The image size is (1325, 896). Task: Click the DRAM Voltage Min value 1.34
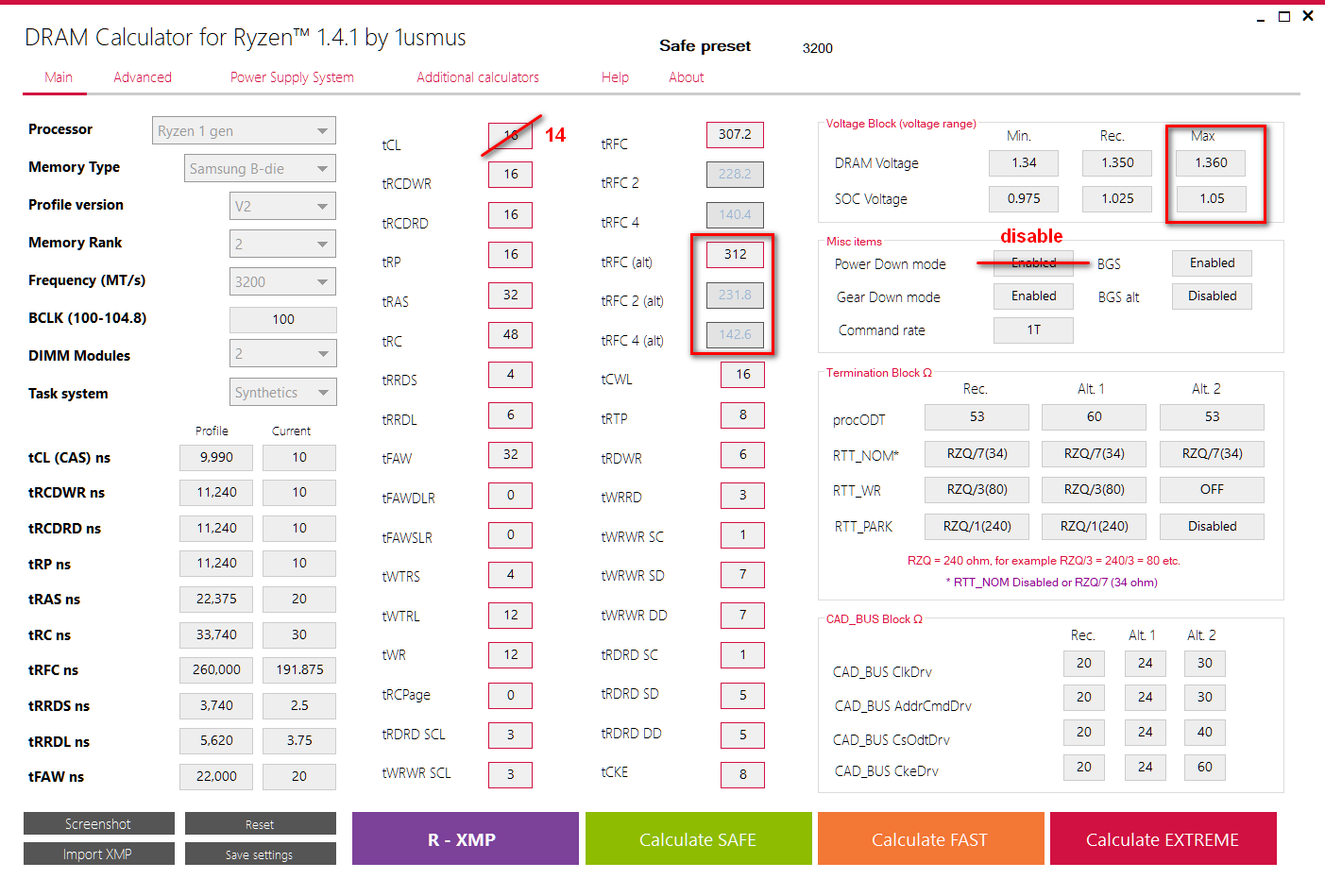1024,163
